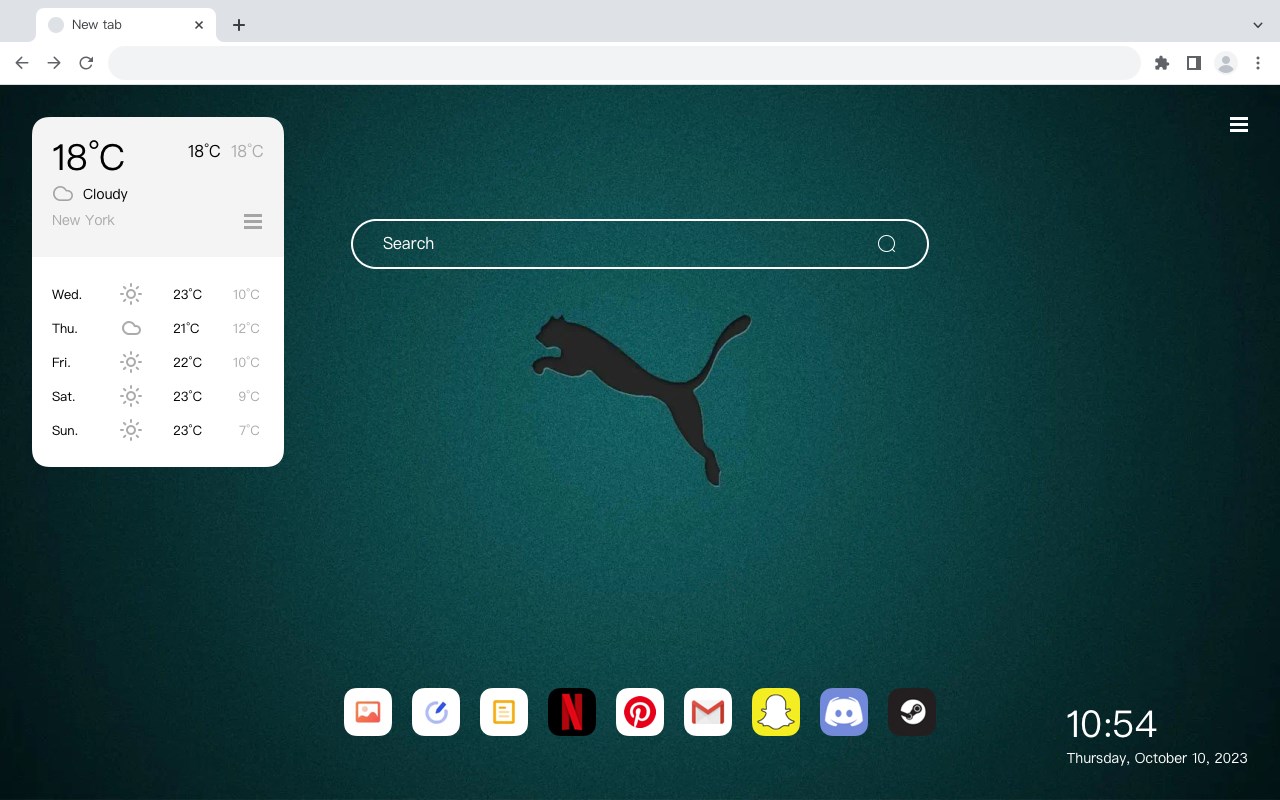Close the New tab tab
This screenshot has height=800, width=1280.
click(x=199, y=25)
